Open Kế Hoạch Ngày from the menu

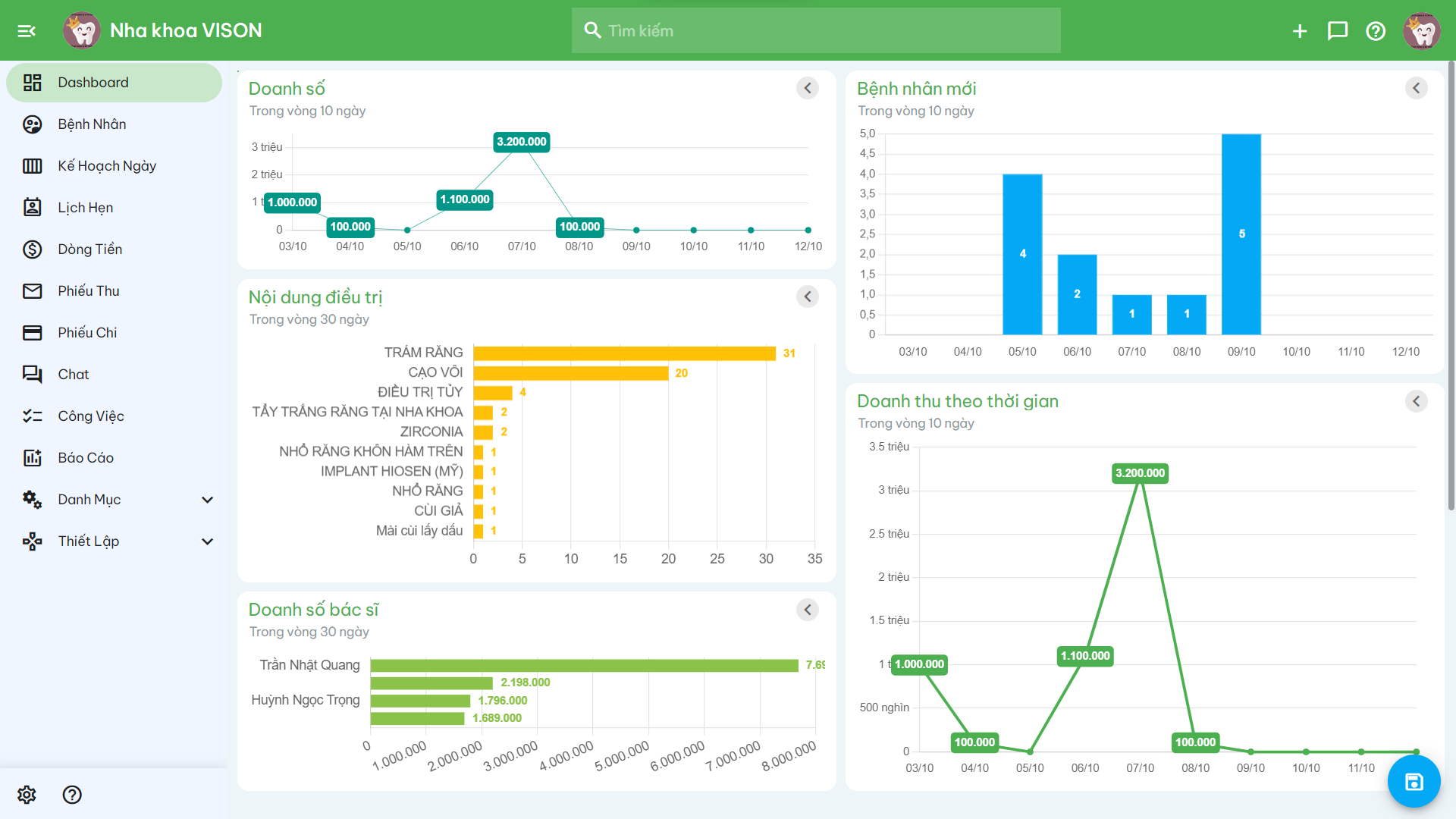coord(106,165)
